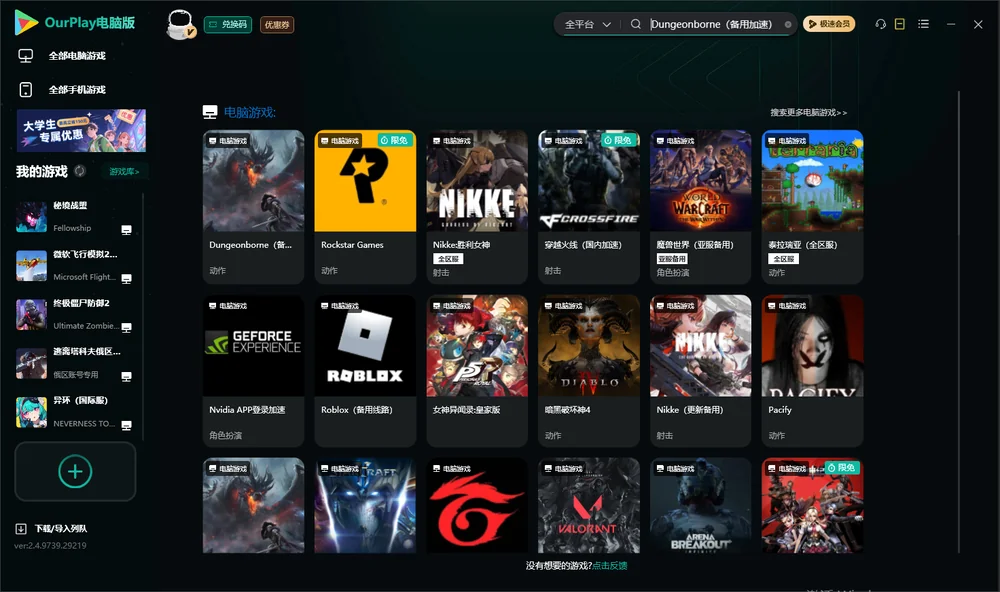Open the Nvidia APP登录加速 GeForce card
This screenshot has width=1000, height=592.
tap(253, 371)
